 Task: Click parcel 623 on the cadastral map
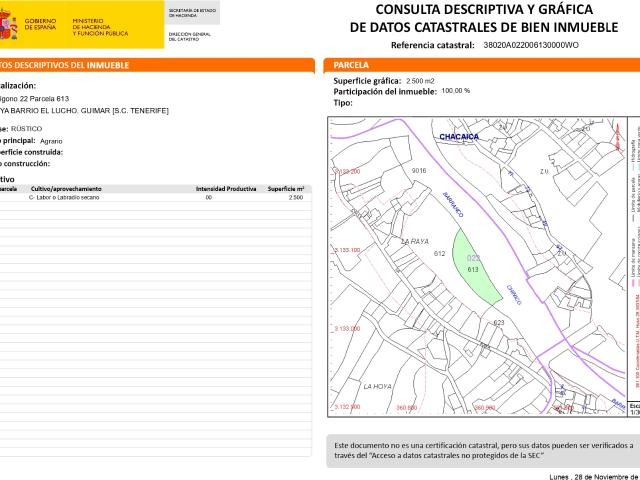pos(498,323)
